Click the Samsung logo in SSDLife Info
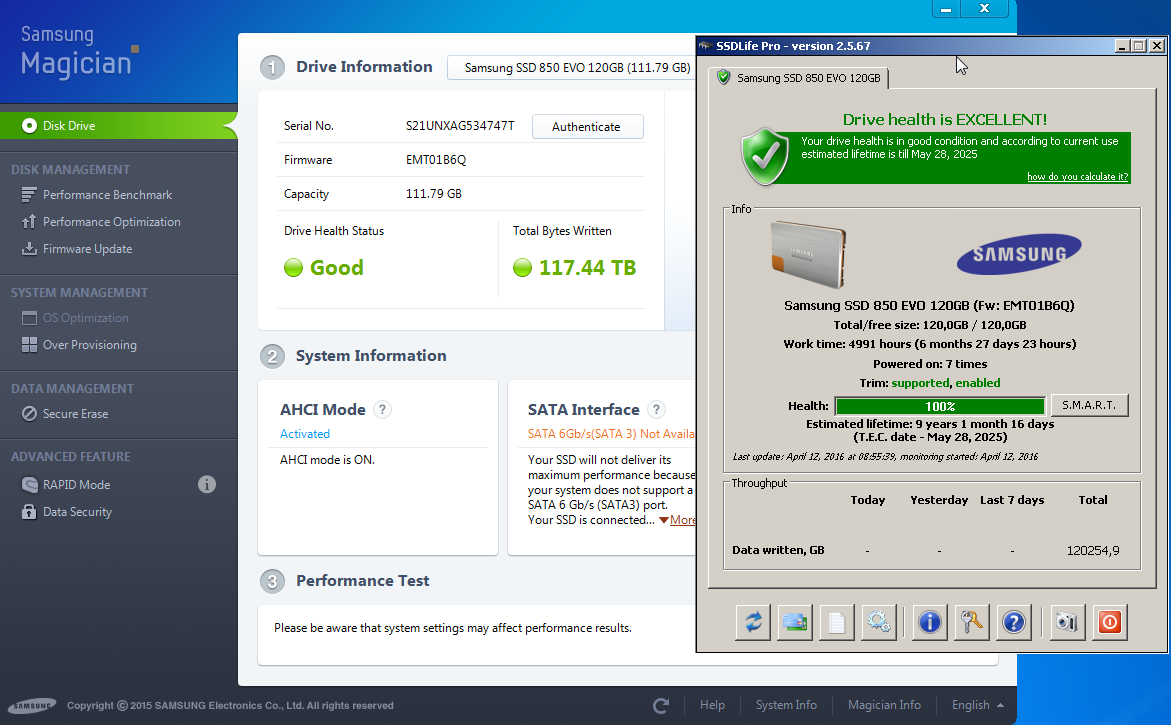1171x725 pixels. tap(1019, 254)
